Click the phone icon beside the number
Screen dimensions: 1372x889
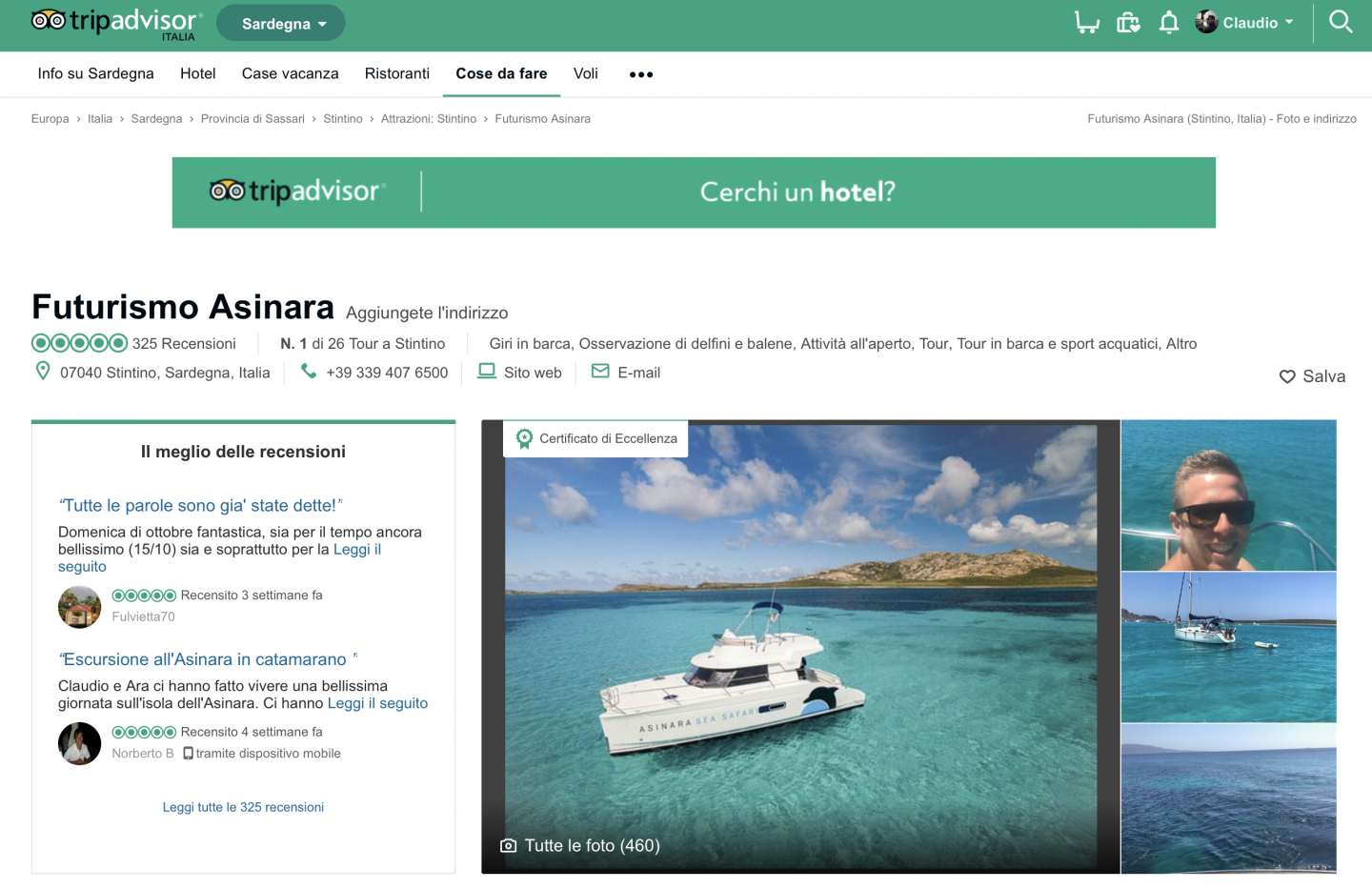[309, 371]
